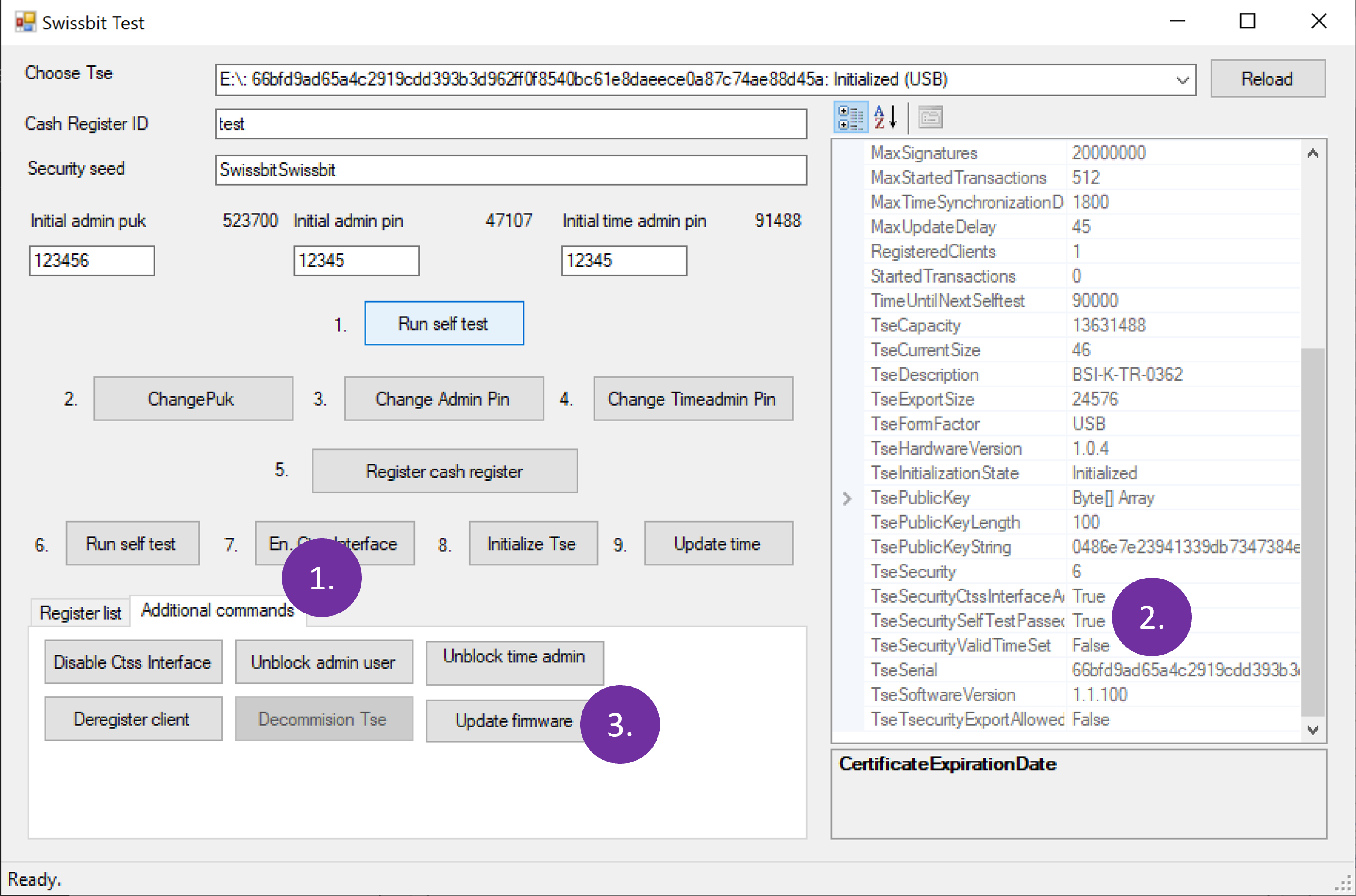Reload the Tse device list
1356x896 pixels.
click(1267, 79)
